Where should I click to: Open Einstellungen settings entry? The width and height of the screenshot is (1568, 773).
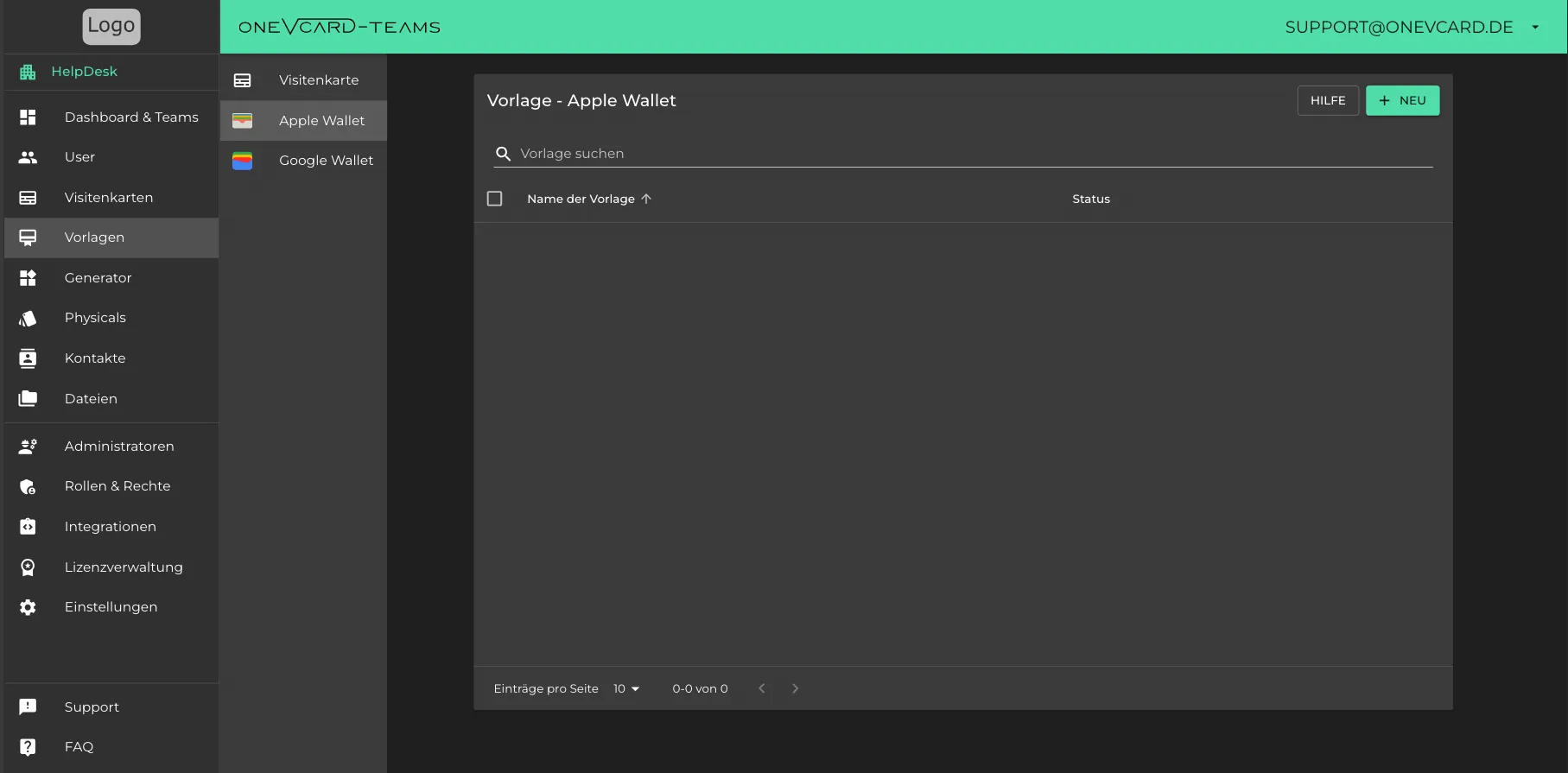click(x=111, y=607)
